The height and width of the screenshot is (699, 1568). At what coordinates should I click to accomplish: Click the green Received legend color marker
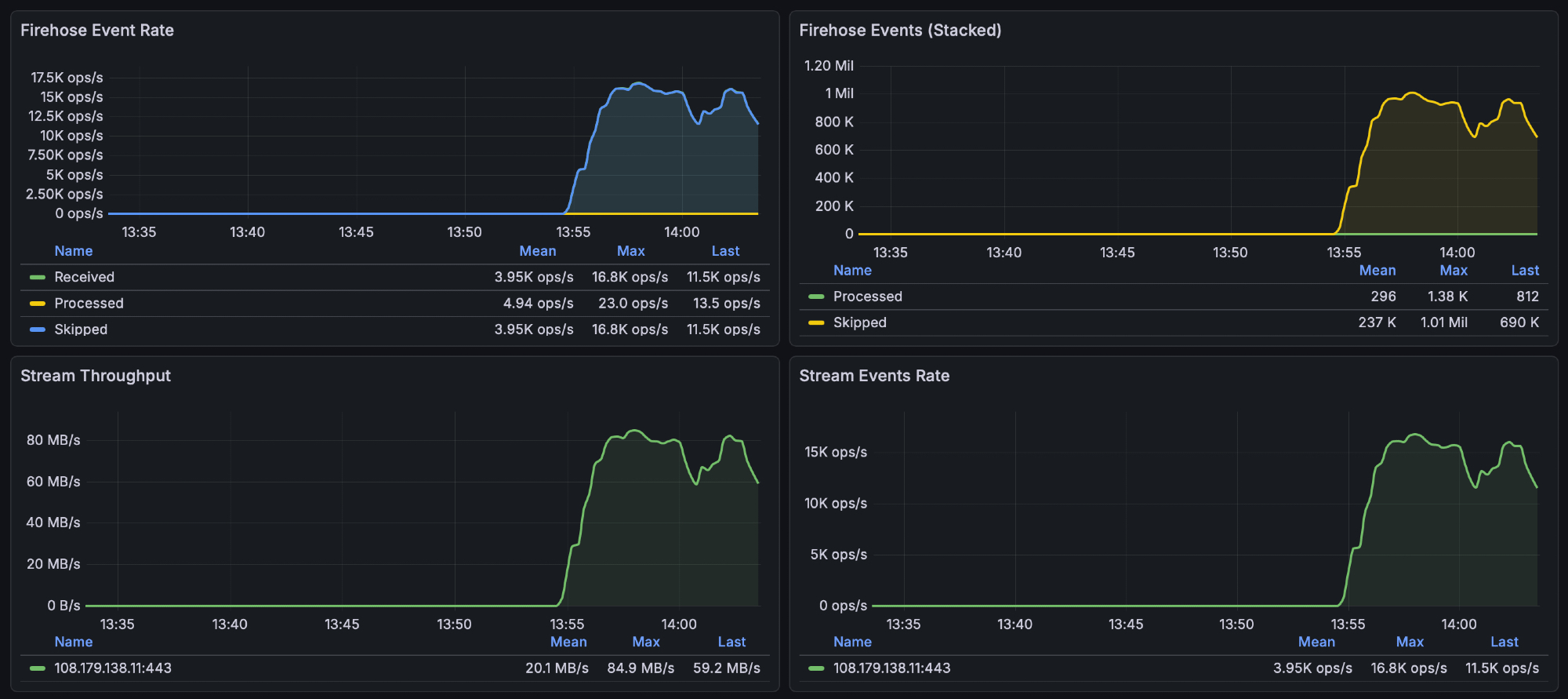37,278
